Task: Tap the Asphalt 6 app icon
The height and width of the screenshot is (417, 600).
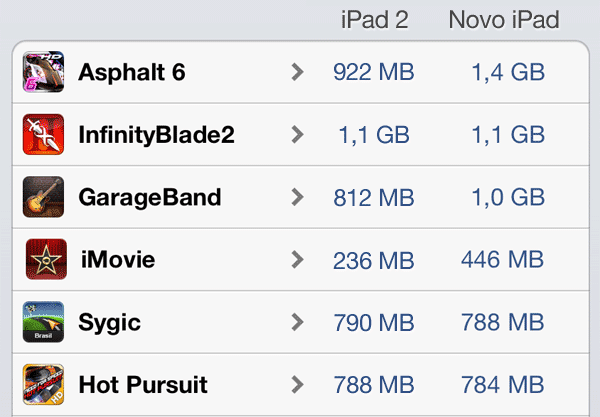Action: (43, 72)
